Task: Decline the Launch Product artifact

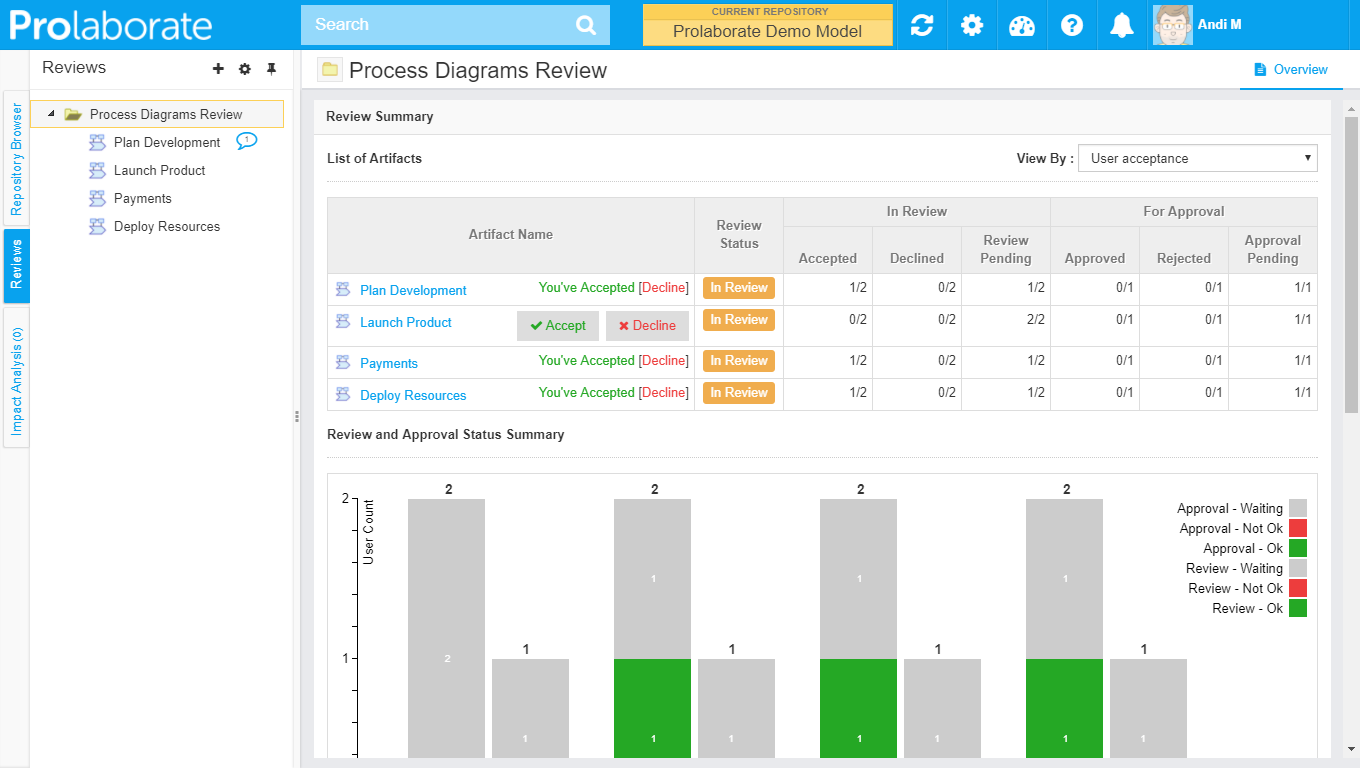Action: coord(646,326)
